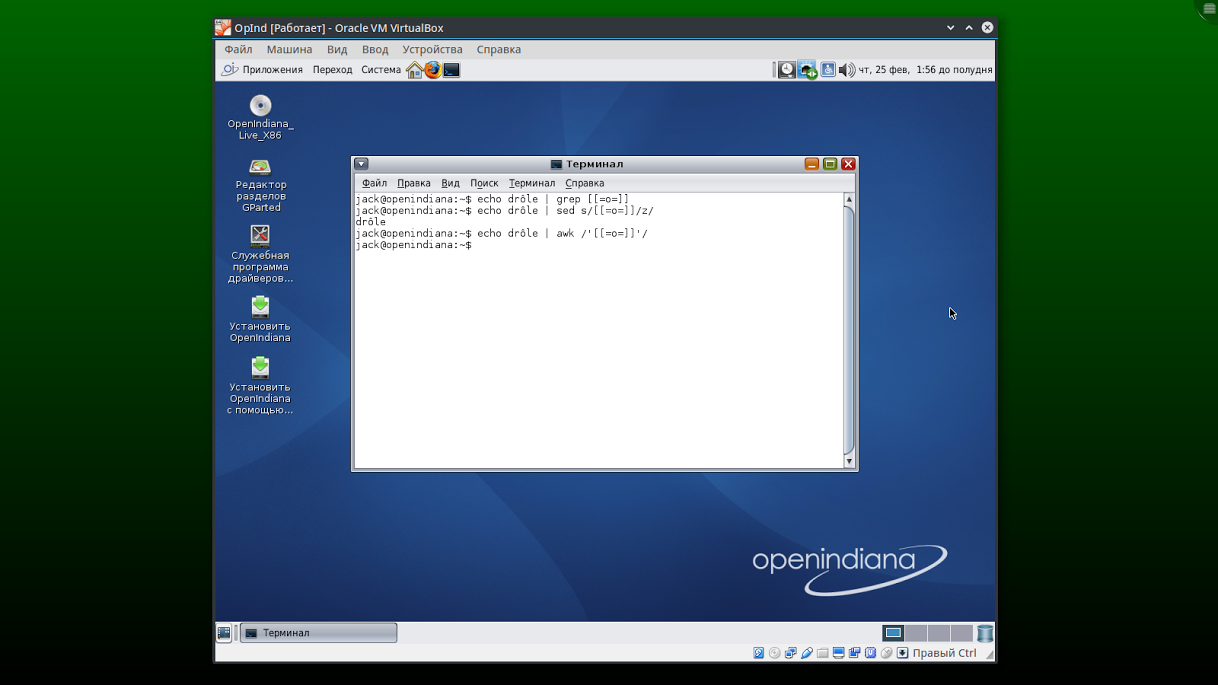Click the Терминал taskbar button
Image resolution: width=1218 pixels, height=685 pixels.
pyautogui.click(x=319, y=633)
